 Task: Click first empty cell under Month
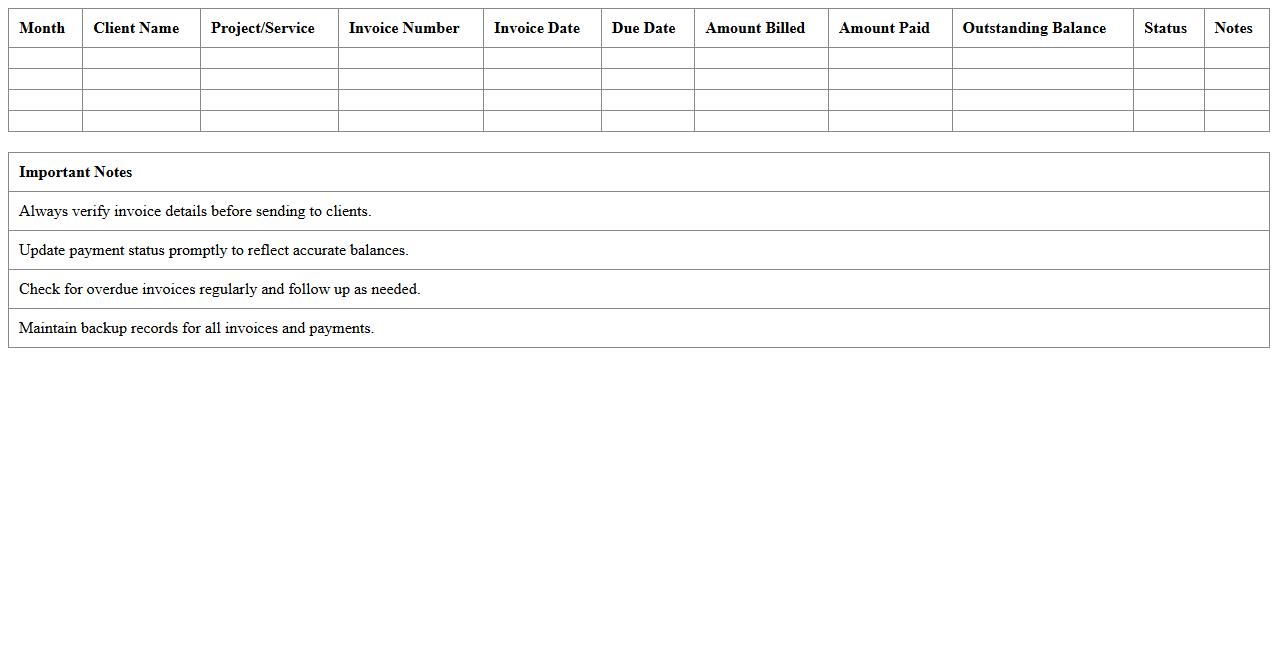45,58
